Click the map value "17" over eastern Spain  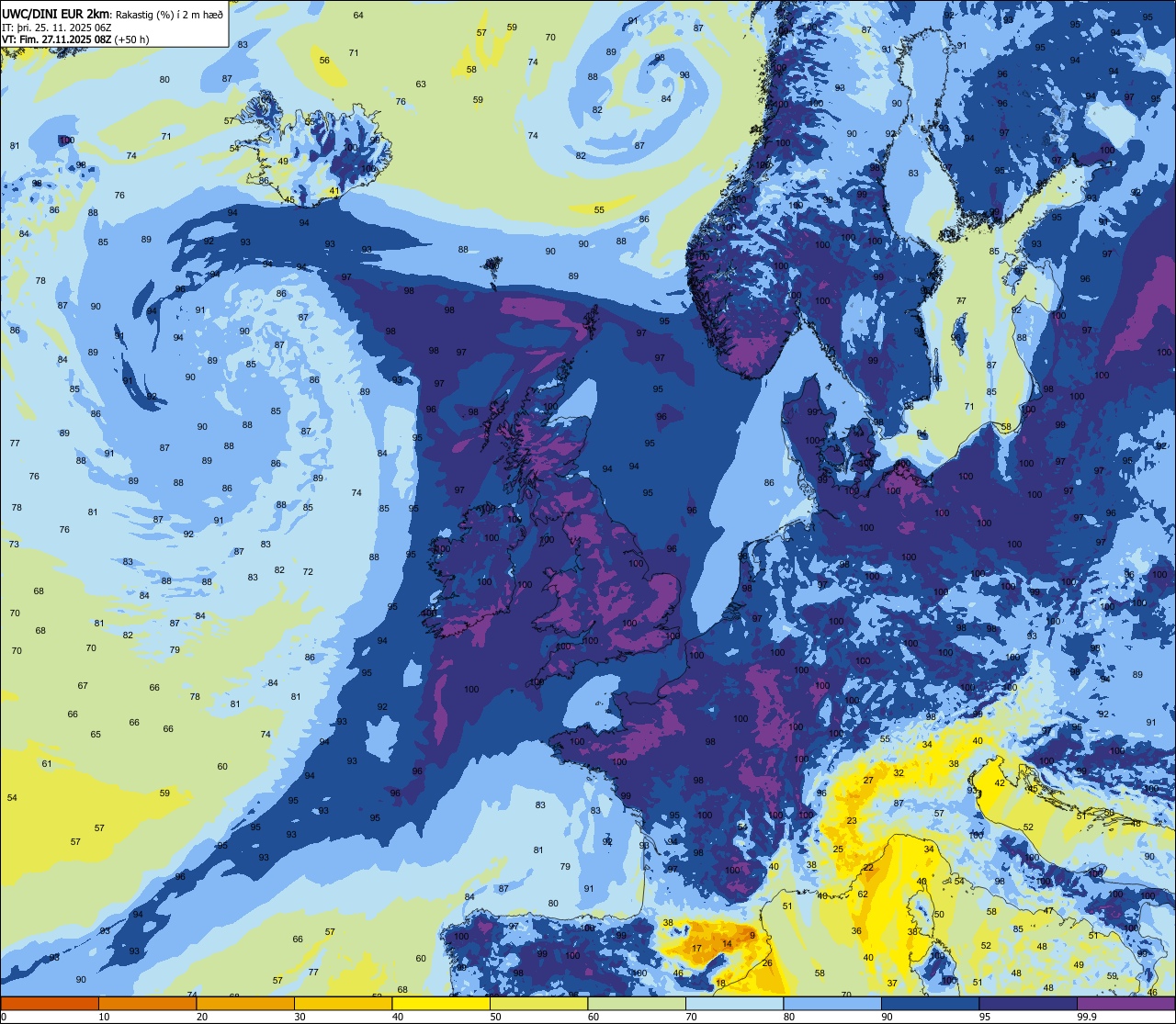pos(697,949)
